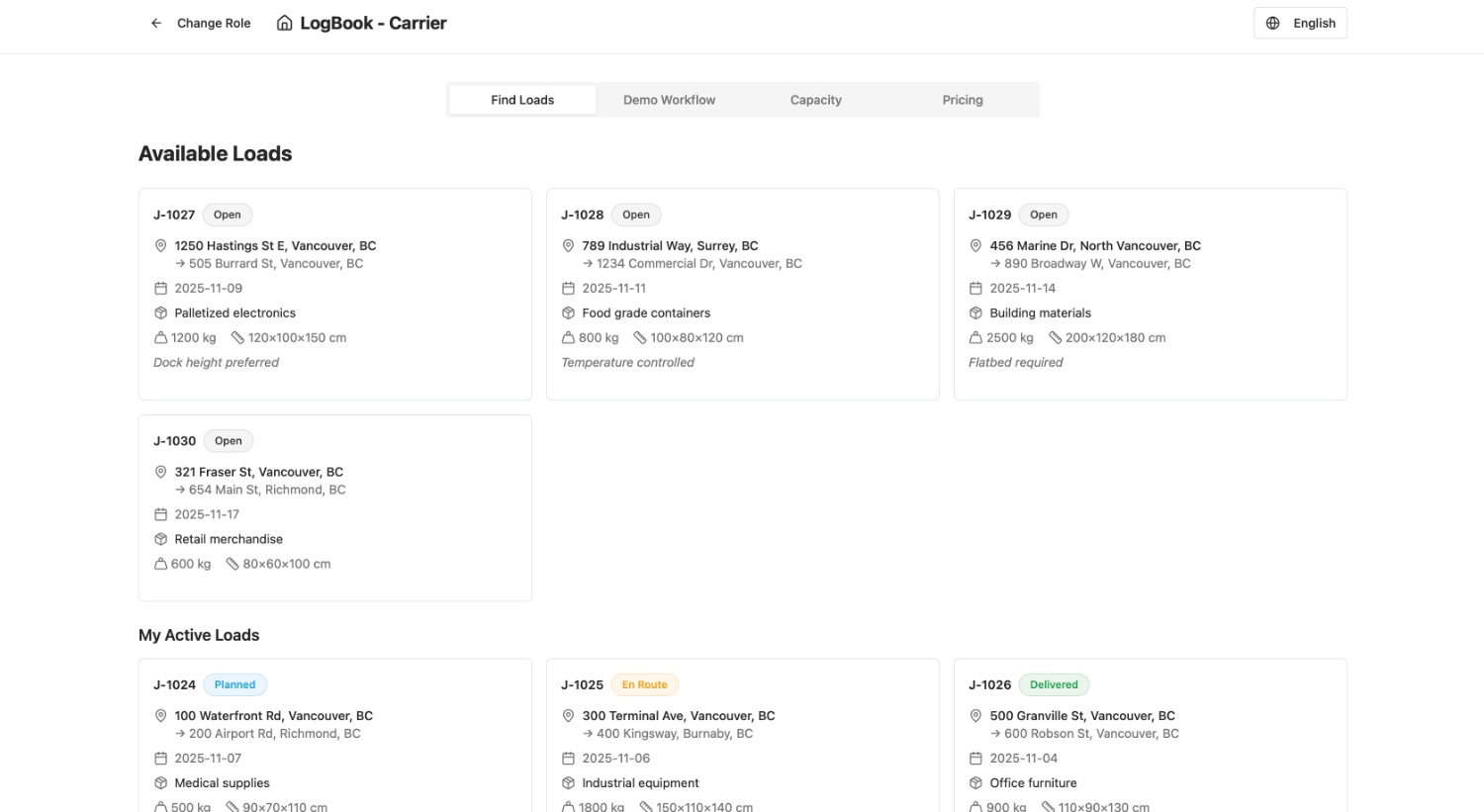The width and height of the screenshot is (1484, 812).
Task: Click address 789 Industrial Way, Surrey, BC
Action: [670, 245]
